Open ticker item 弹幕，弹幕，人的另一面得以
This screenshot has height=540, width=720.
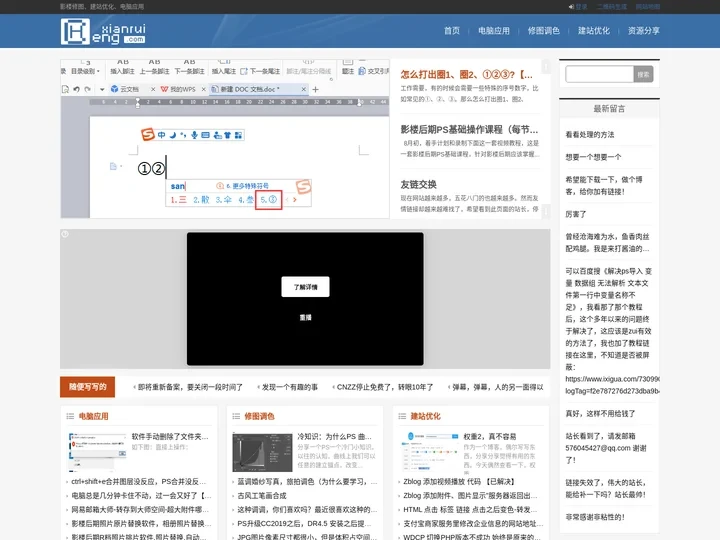[498, 387]
